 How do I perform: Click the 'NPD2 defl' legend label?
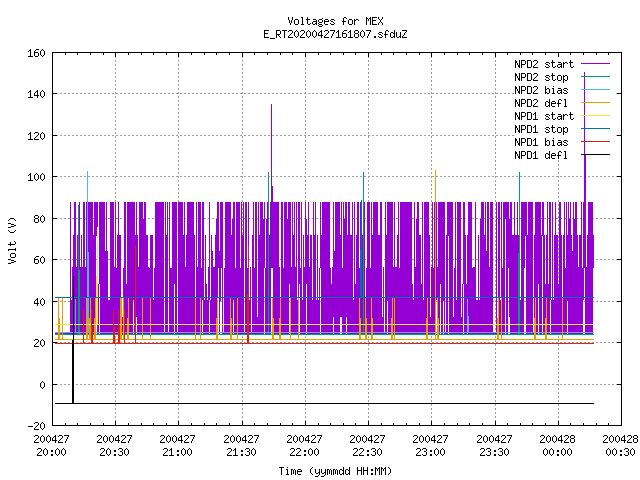541,103
